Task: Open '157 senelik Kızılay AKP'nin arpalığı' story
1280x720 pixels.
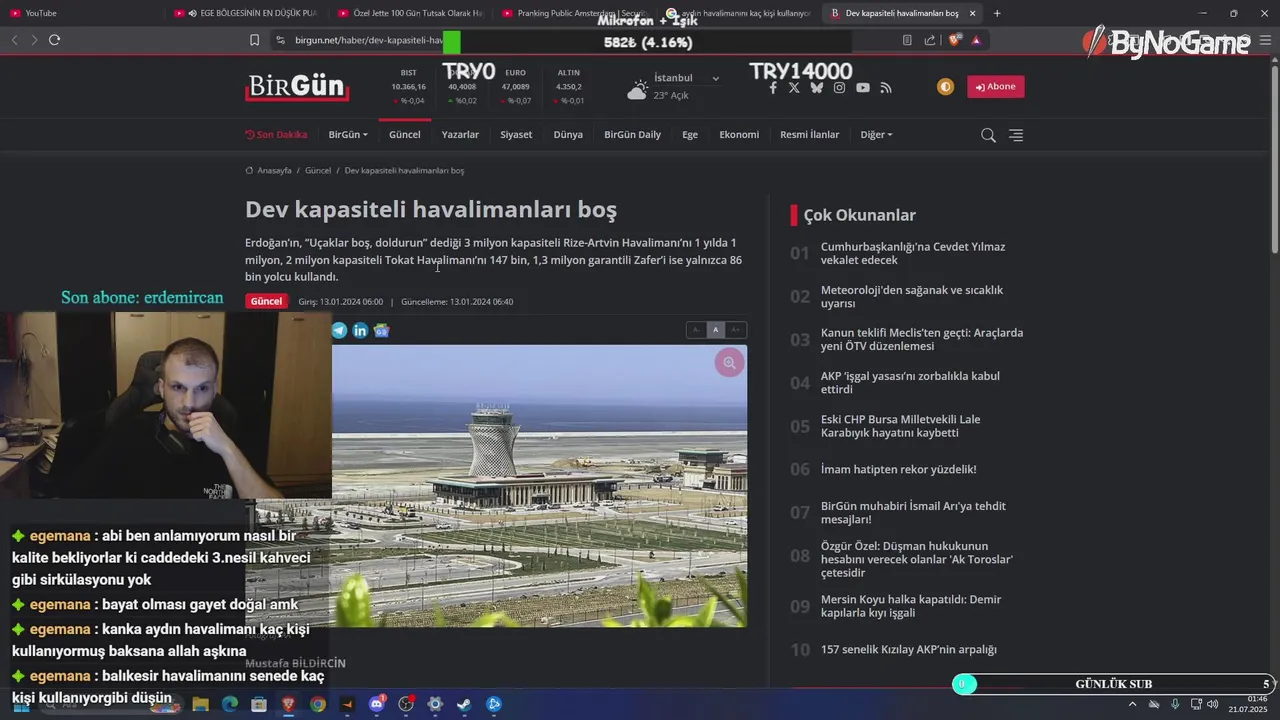Action: pyautogui.click(x=908, y=649)
